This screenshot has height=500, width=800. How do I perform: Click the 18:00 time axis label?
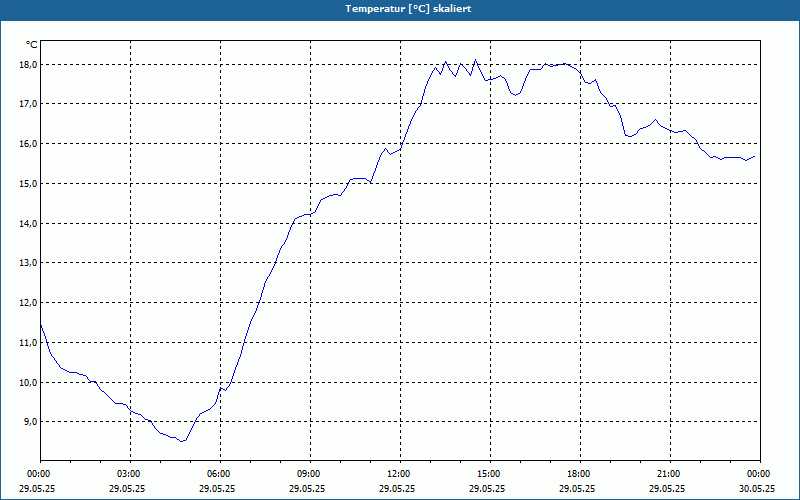(x=581, y=474)
